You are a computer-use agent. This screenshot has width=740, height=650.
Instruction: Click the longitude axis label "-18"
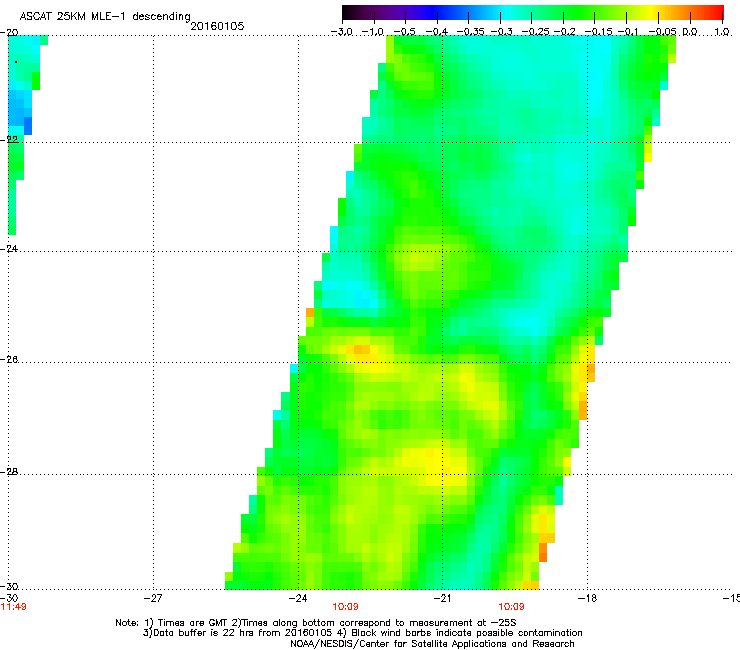(587, 598)
